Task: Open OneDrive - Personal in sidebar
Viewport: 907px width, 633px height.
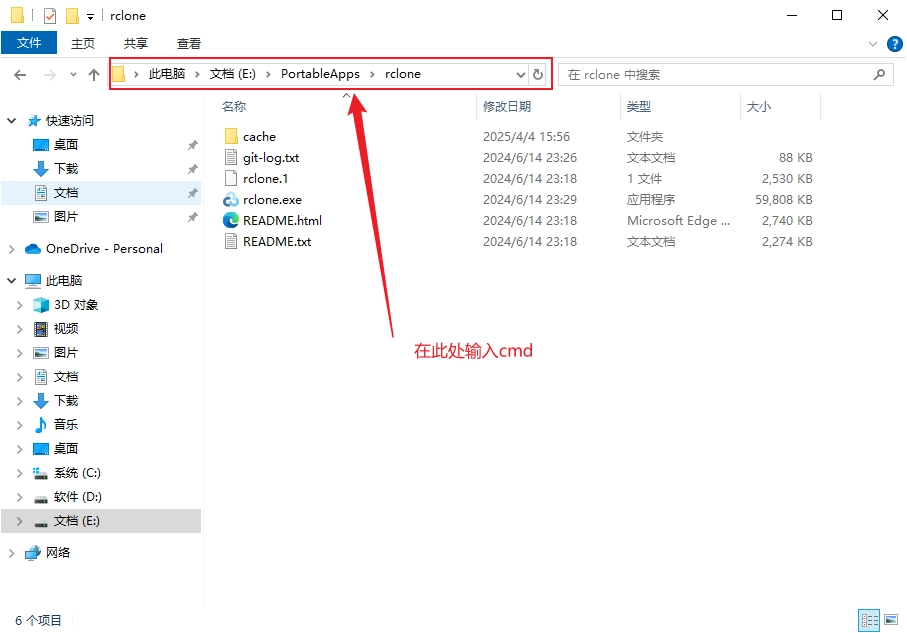Action: [104, 249]
